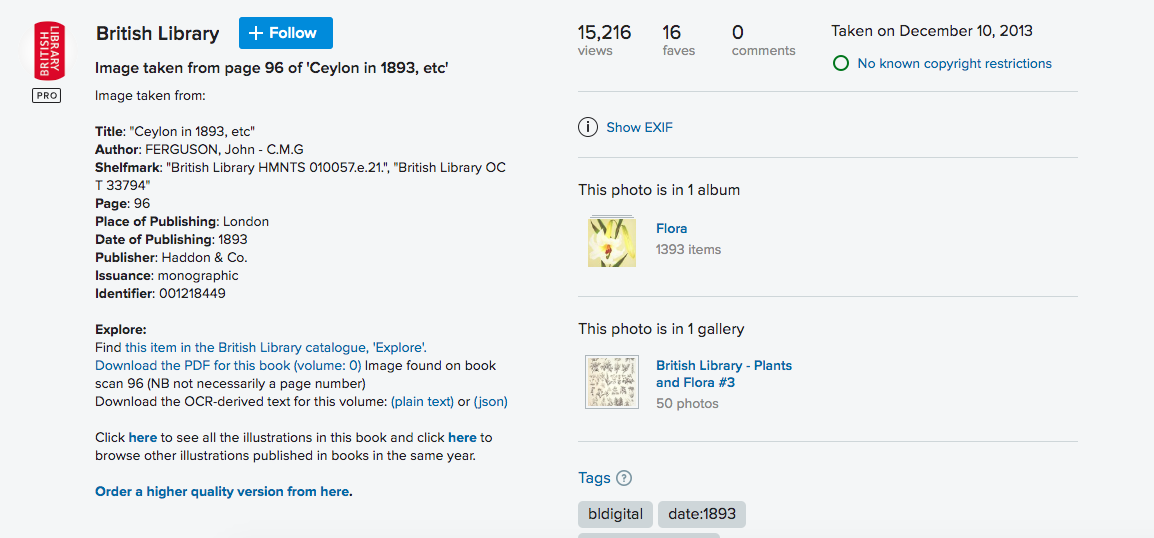
Task: Expand Show EXIF details
Action: (640, 127)
